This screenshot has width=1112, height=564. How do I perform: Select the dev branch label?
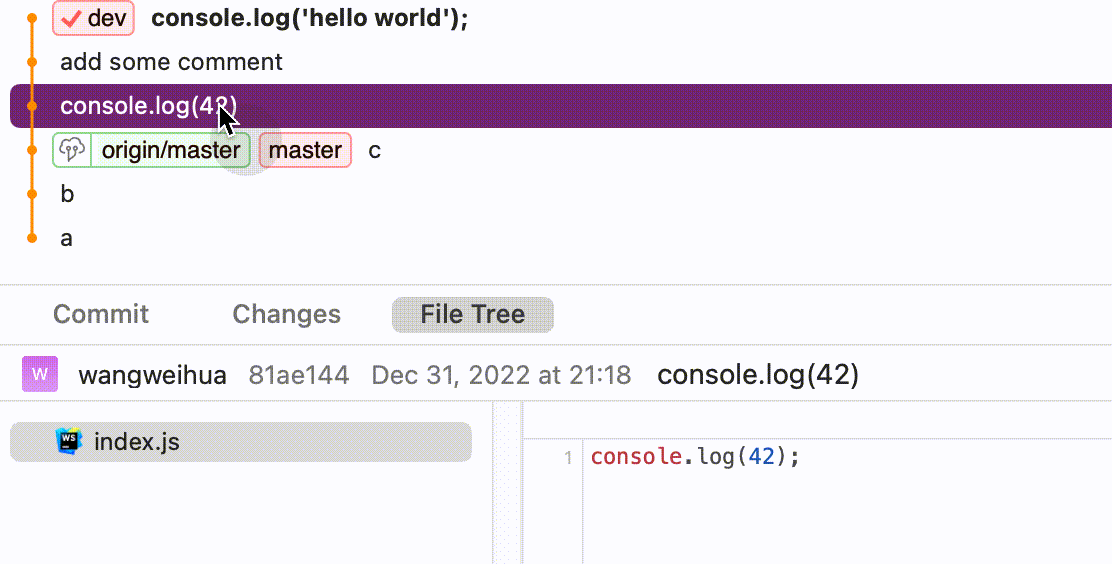pos(94,18)
